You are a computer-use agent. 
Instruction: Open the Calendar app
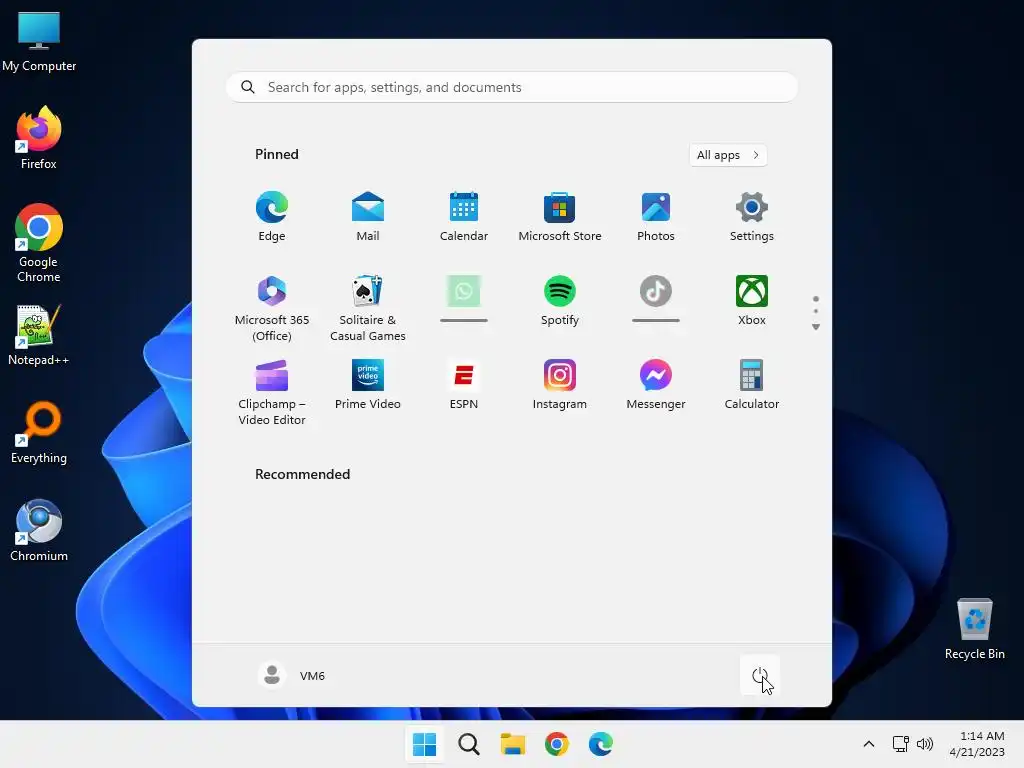[x=464, y=217]
